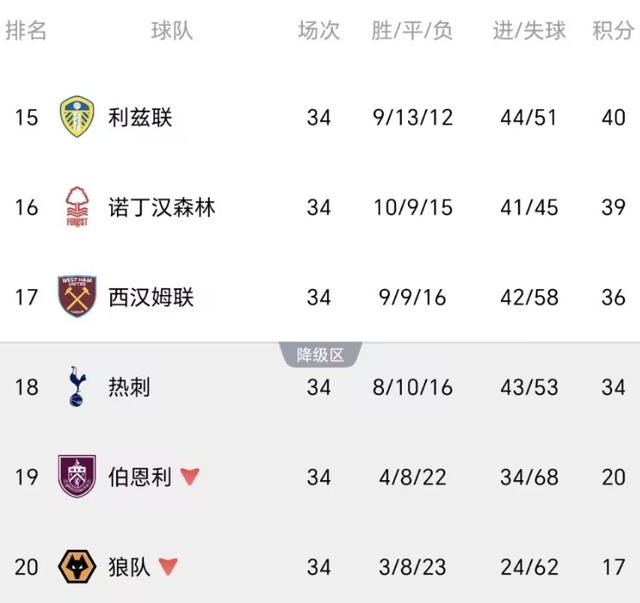Click the Tottenham cockerel crest
Image resolution: width=640 pixels, height=603 pixels.
tap(76, 387)
